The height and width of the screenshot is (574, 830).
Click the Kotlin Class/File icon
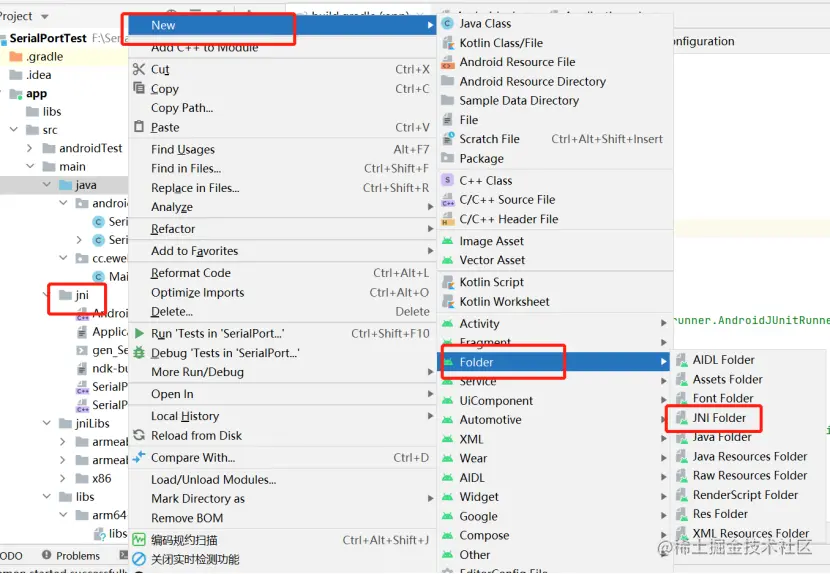coord(448,42)
